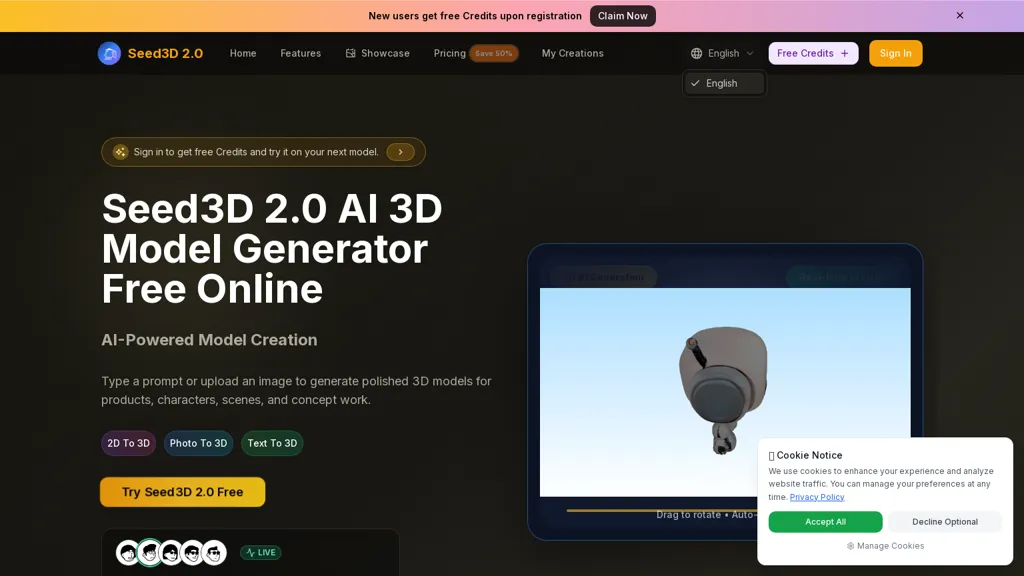Click the globe language icon

[x=696, y=54]
